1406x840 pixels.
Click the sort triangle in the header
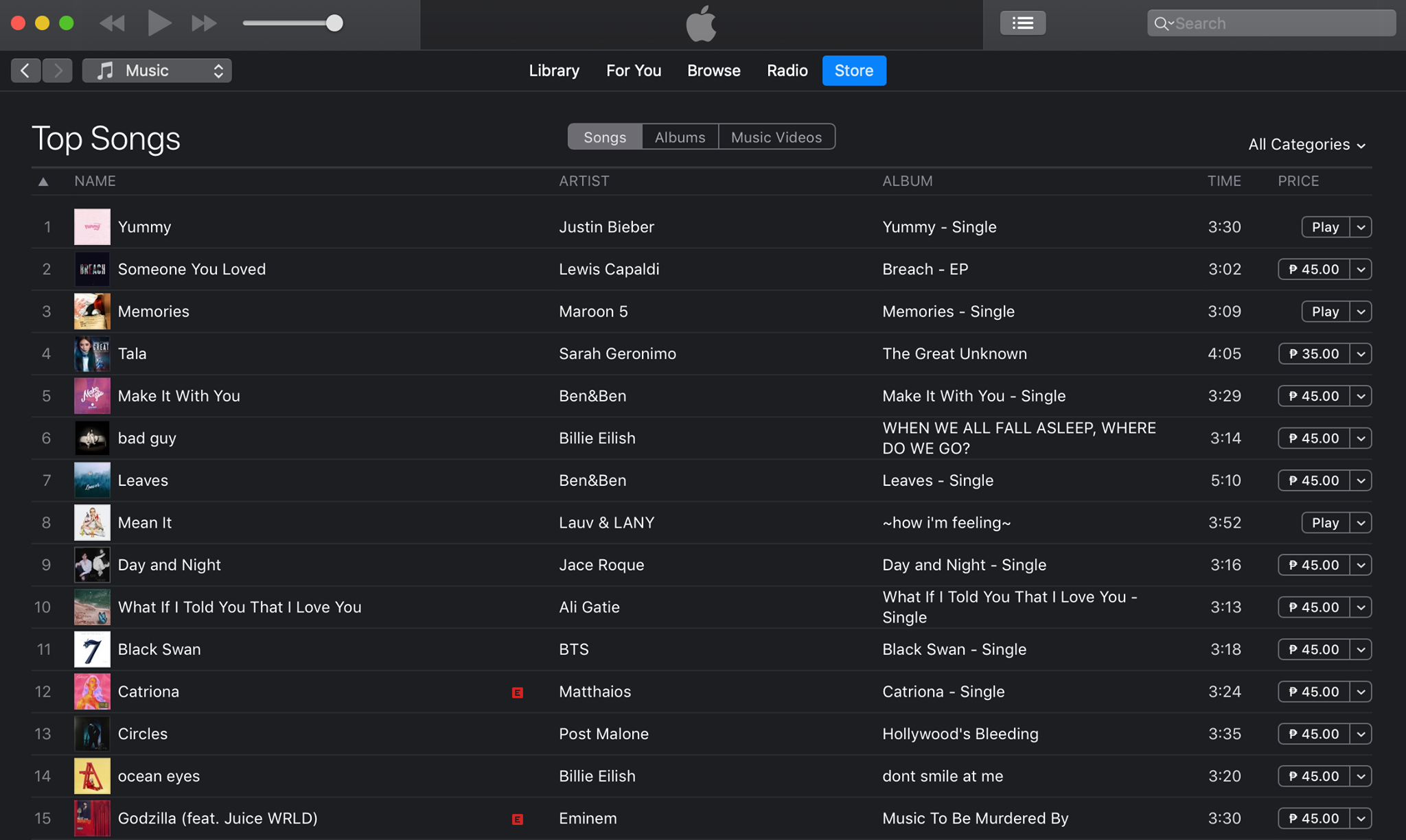(x=43, y=181)
